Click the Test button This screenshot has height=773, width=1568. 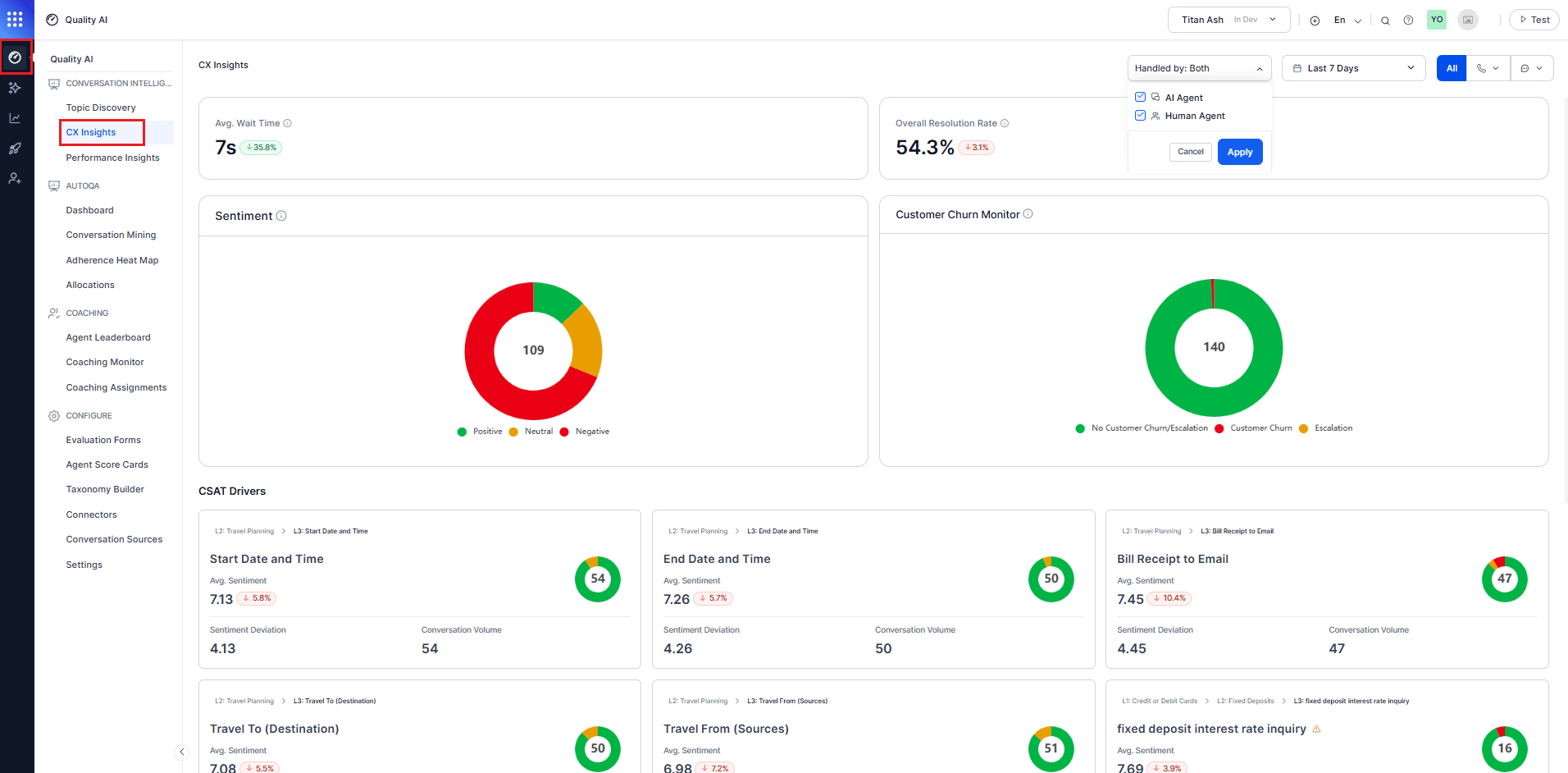[x=1534, y=20]
